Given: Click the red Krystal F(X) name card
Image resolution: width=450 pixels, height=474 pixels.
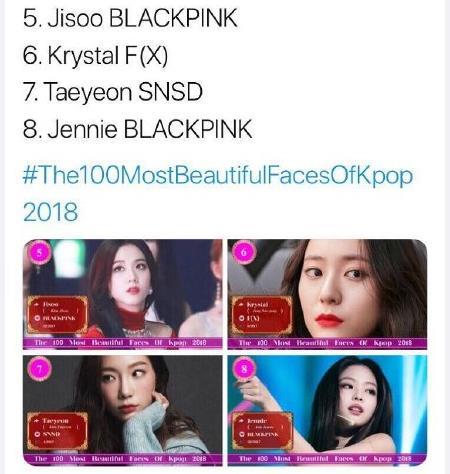Looking at the screenshot, I should pos(262,315).
